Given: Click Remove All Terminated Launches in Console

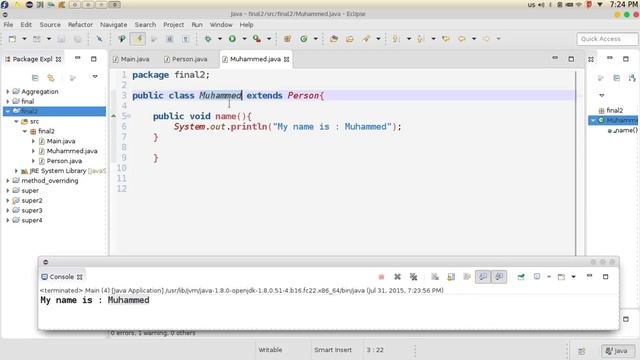Looking at the screenshot, I should click(413, 277).
